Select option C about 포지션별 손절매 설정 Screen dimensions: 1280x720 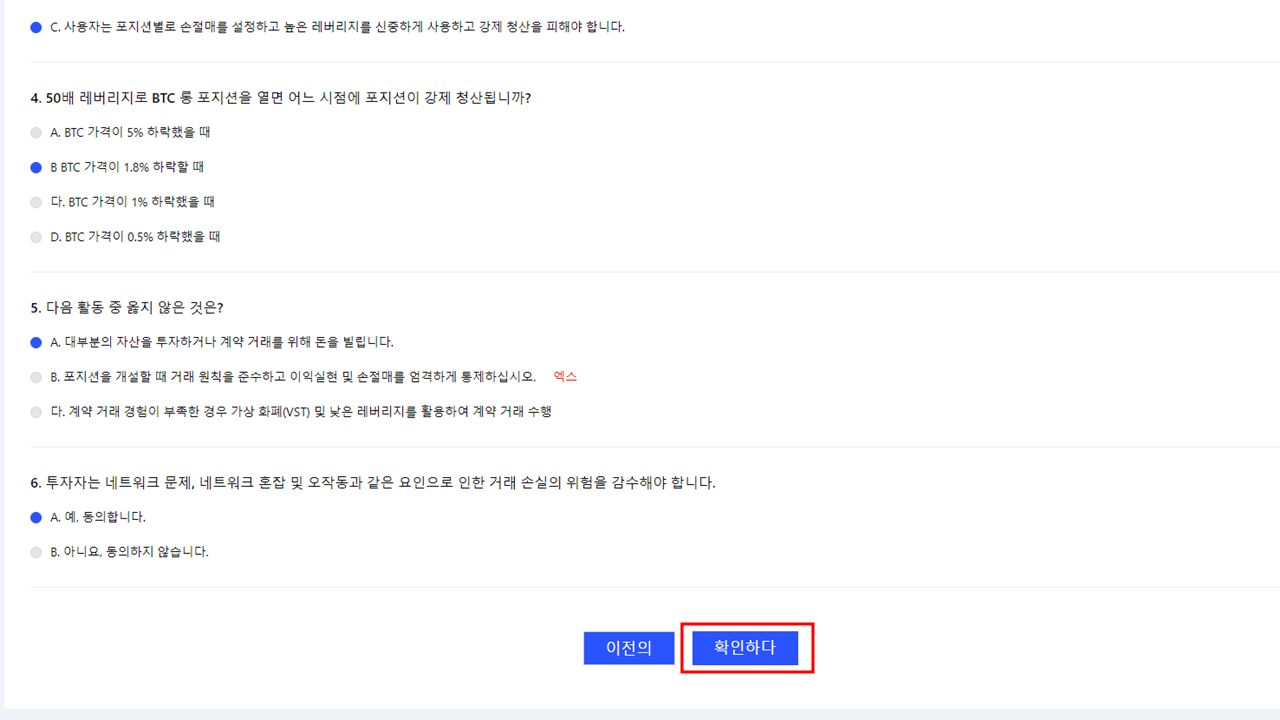point(36,27)
